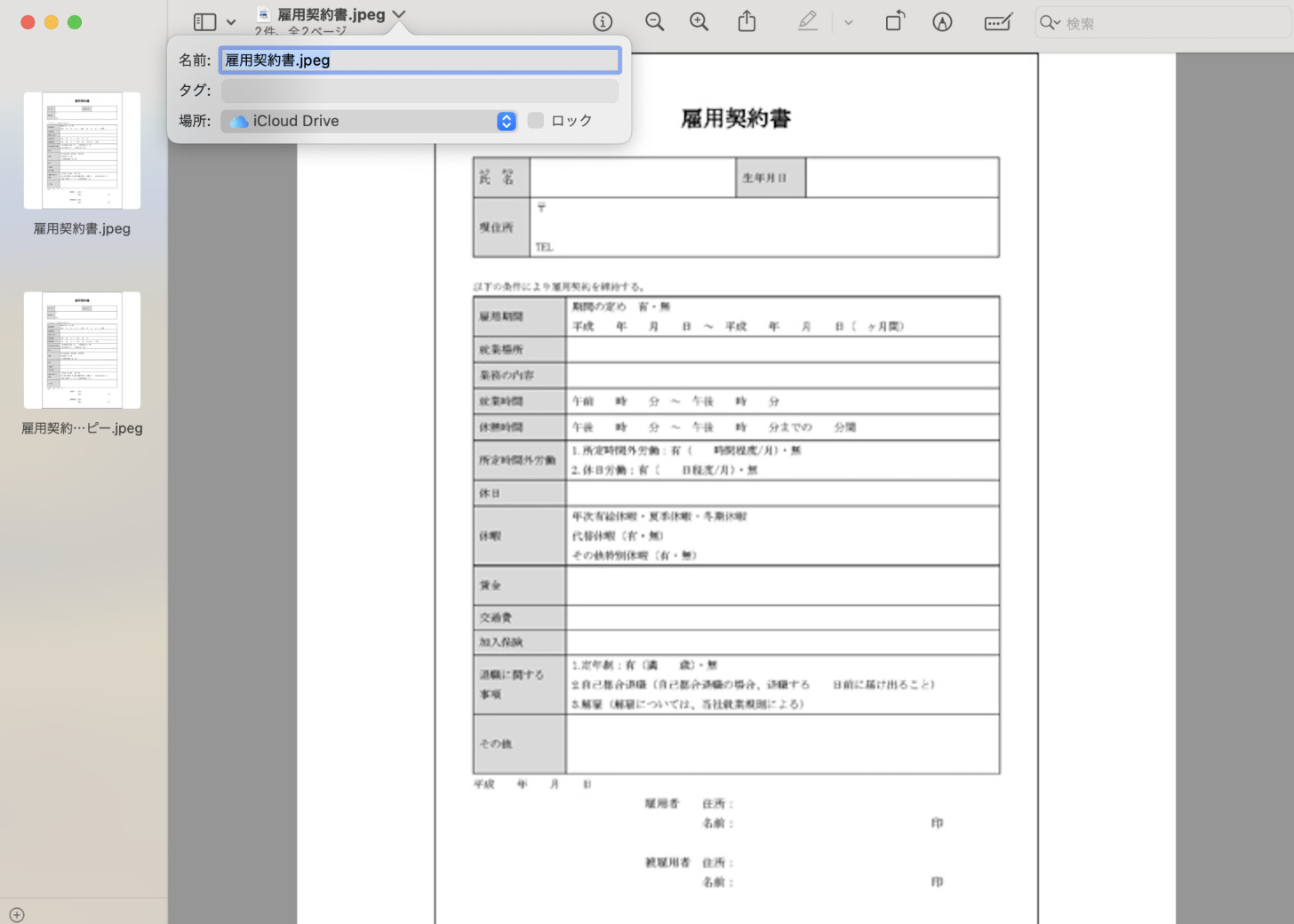The width and height of the screenshot is (1294, 924).
Task: Open sidebar view options with the chevron
Action: (x=230, y=21)
